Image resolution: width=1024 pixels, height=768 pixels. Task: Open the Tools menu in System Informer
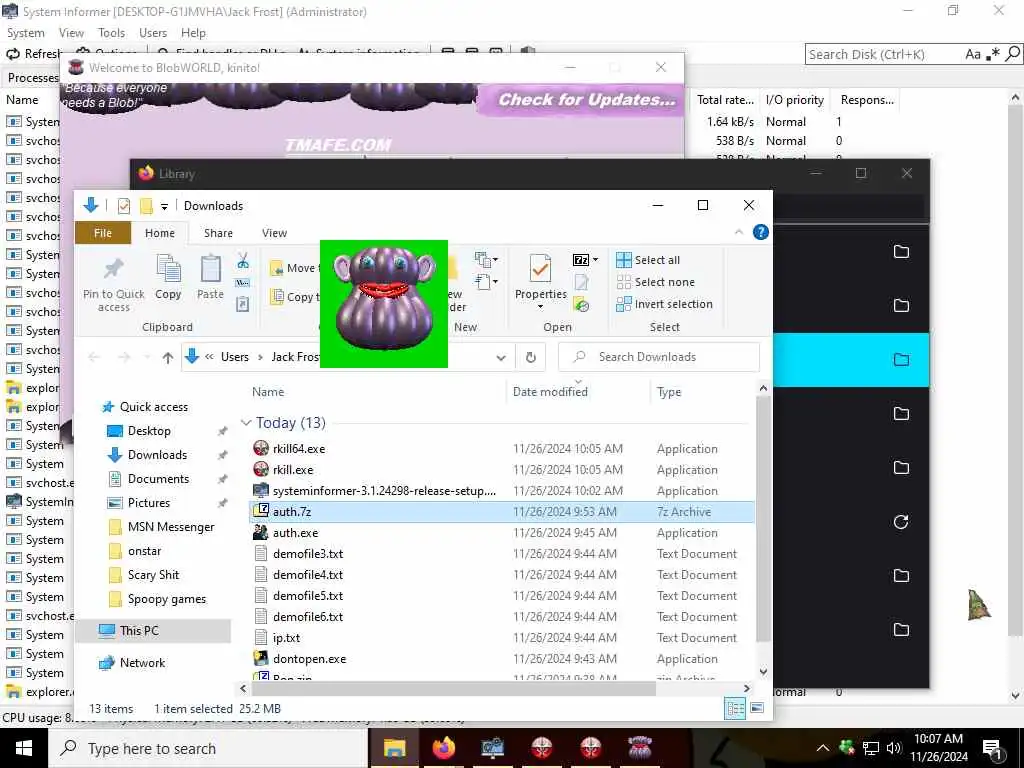[111, 33]
